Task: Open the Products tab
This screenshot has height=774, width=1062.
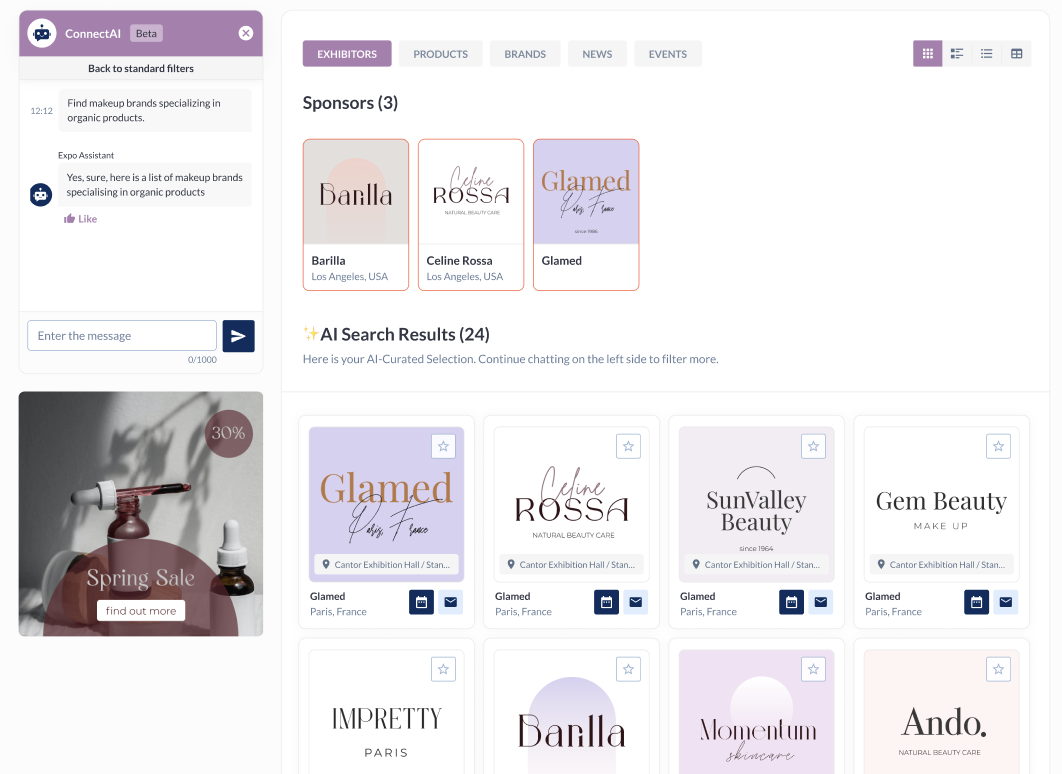Action: click(x=440, y=53)
